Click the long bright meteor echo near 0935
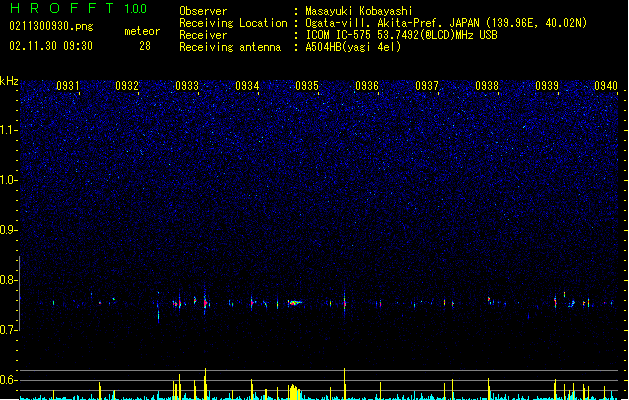This screenshot has width=629, height=400. tap(295, 303)
